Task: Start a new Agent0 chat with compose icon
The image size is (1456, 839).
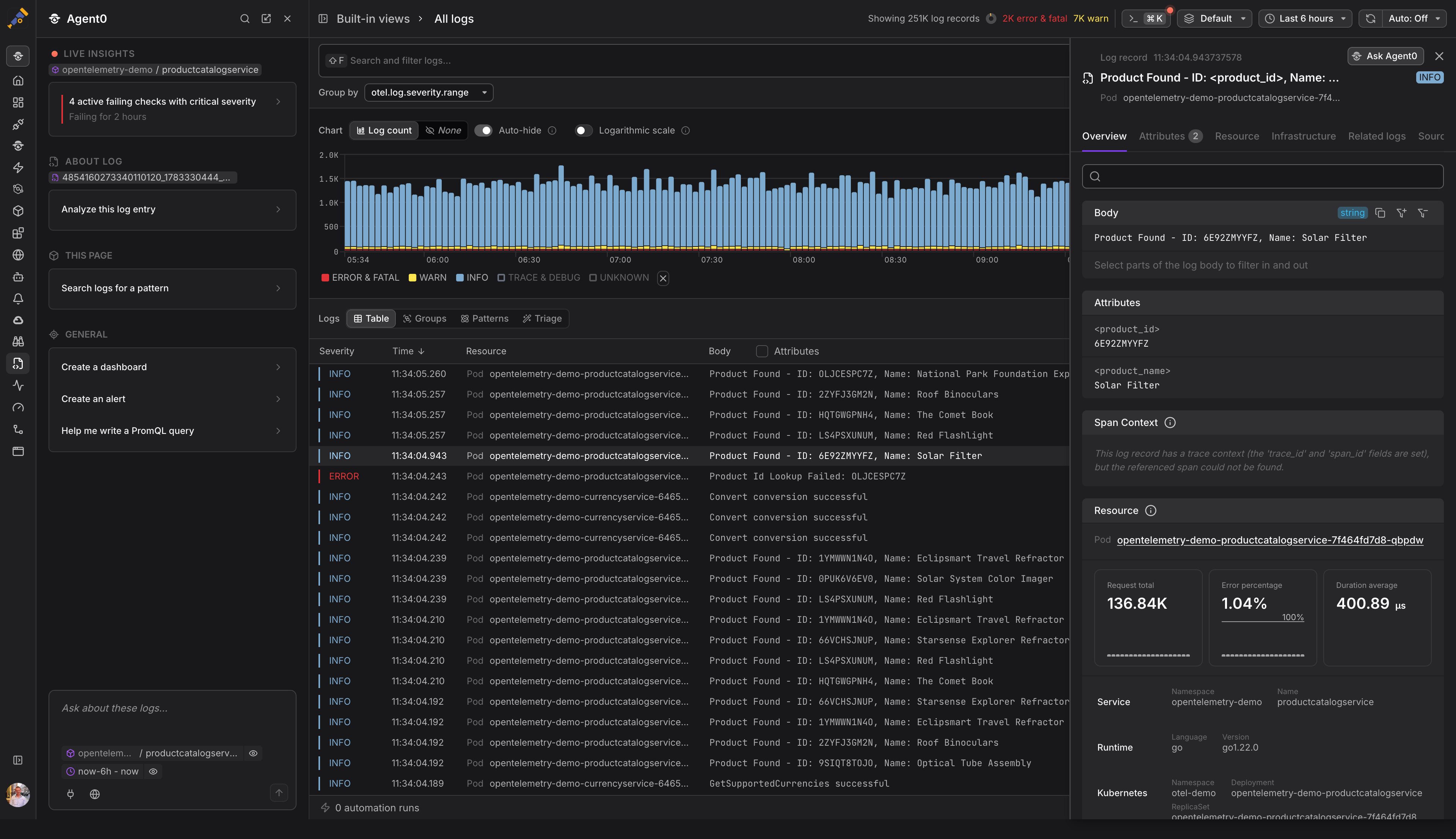Action: 266,19
